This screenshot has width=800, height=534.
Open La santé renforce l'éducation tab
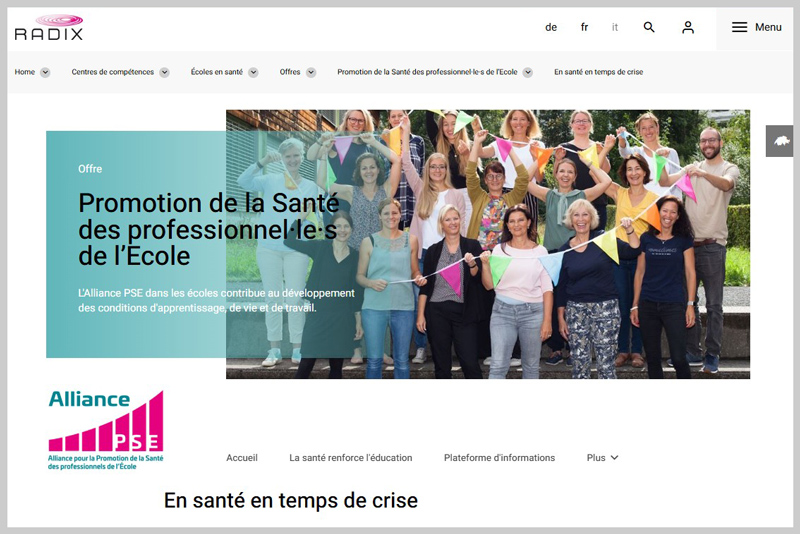[351, 457]
